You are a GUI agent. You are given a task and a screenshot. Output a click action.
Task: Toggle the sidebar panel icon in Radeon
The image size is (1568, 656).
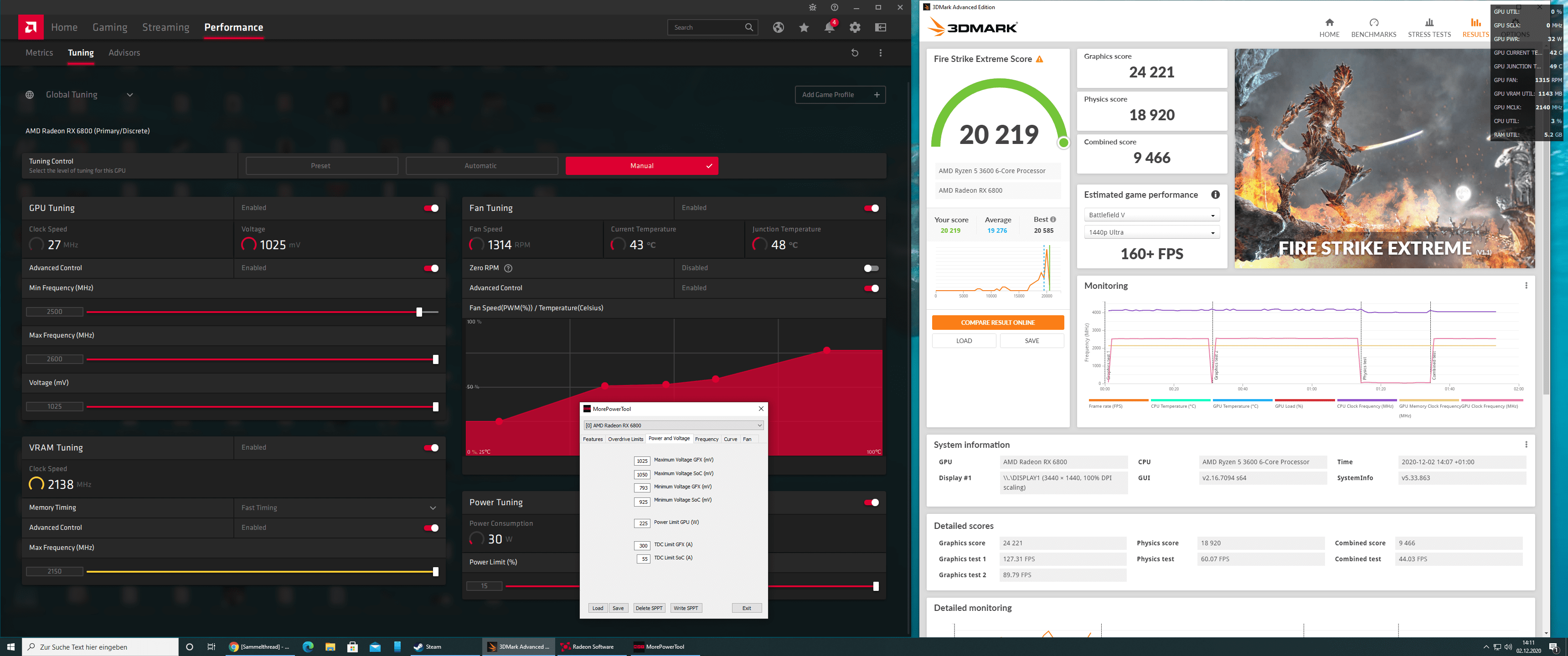[x=880, y=27]
